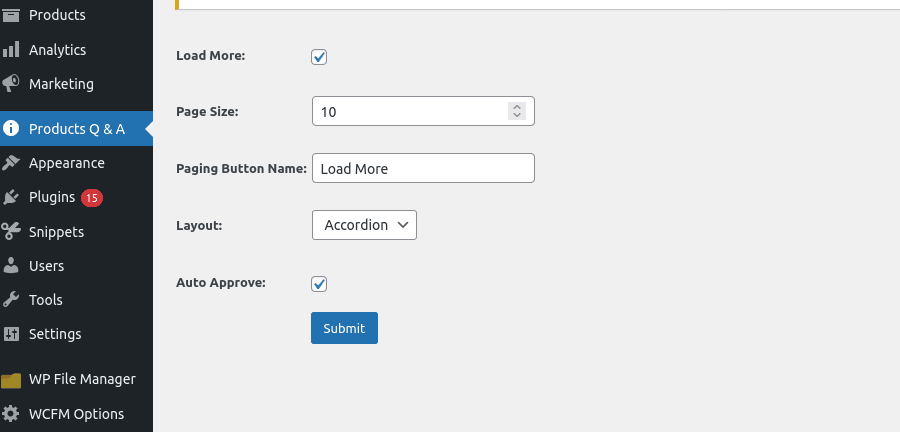Decrease Page Size with the down arrow
900x432 pixels.
(x=517, y=115)
